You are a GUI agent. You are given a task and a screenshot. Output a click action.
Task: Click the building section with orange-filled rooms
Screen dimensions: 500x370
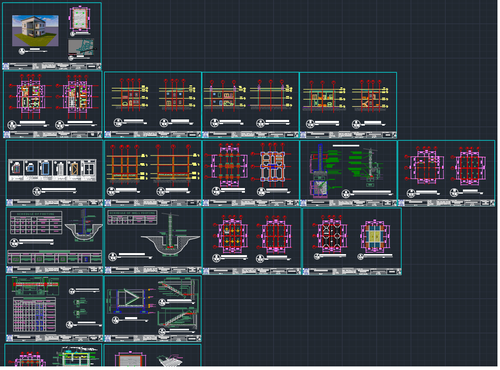click(x=324, y=96)
